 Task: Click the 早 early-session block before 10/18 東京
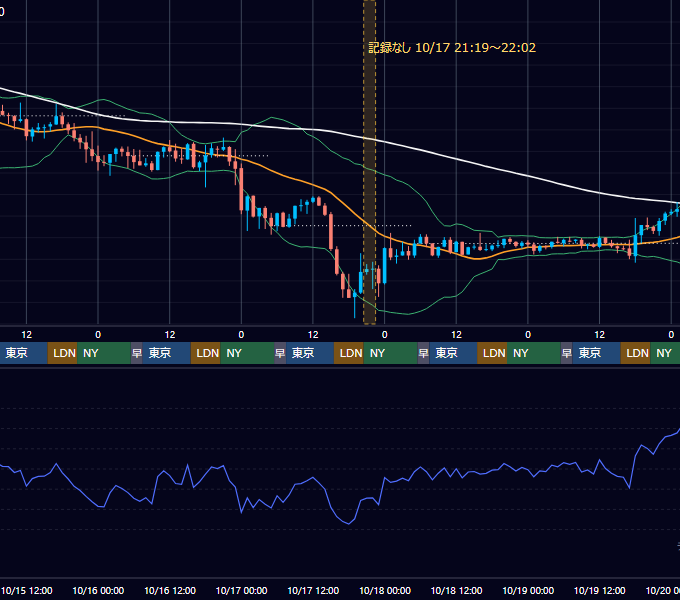pos(423,353)
